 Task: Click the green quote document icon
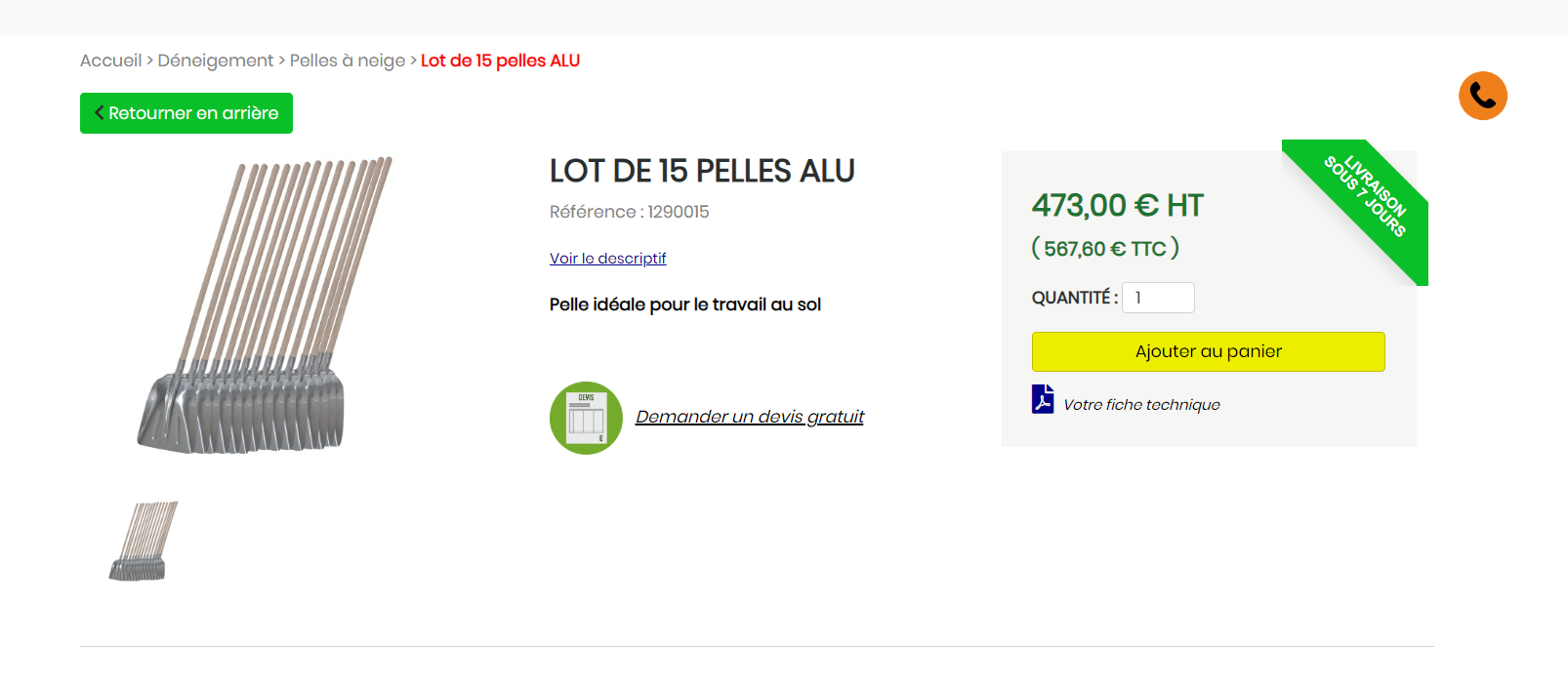pyautogui.click(x=586, y=418)
